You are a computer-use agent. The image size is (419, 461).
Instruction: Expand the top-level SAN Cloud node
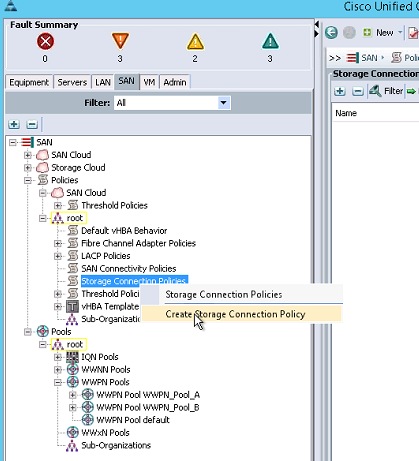coord(28,155)
